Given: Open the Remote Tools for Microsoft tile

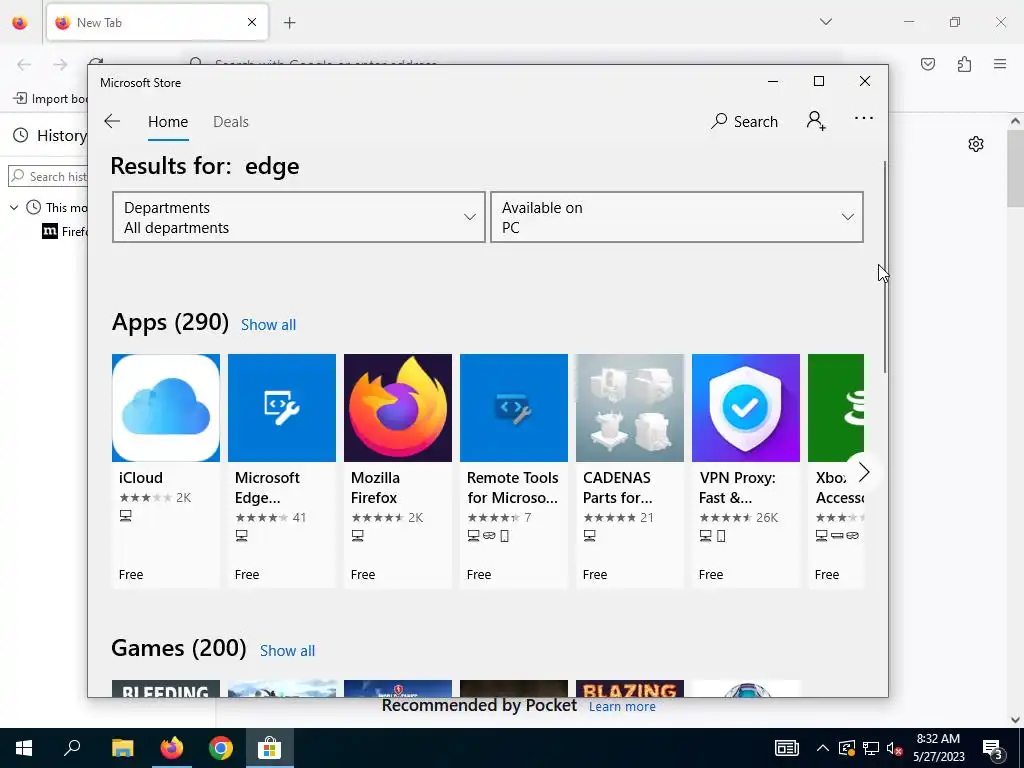Looking at the screenshot, I should click(514, 471).
